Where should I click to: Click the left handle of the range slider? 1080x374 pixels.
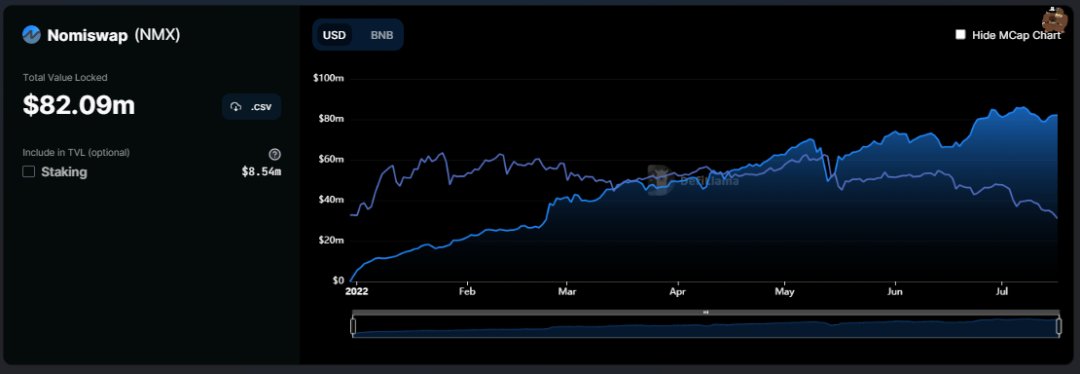[x=353, y=326]
